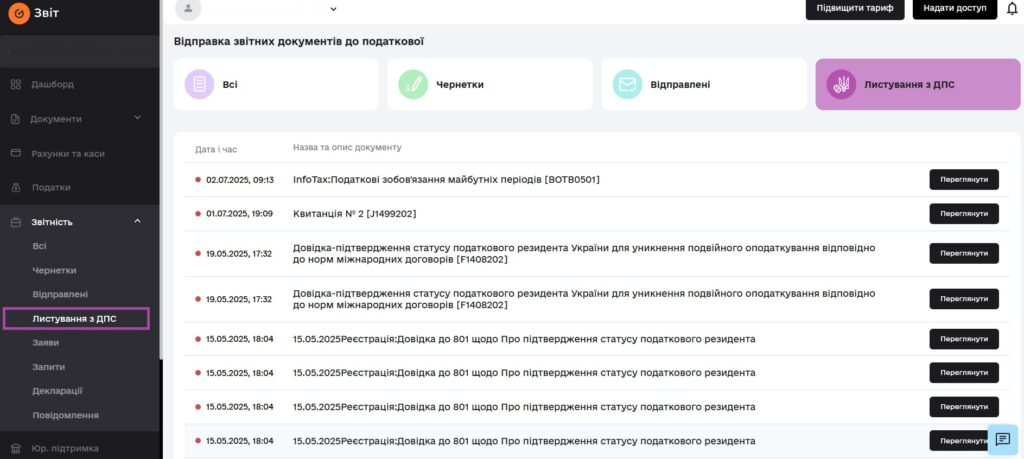
Task: Open Заяви in the sidebar
Action: pyautogui.click(x=46, y=343)
